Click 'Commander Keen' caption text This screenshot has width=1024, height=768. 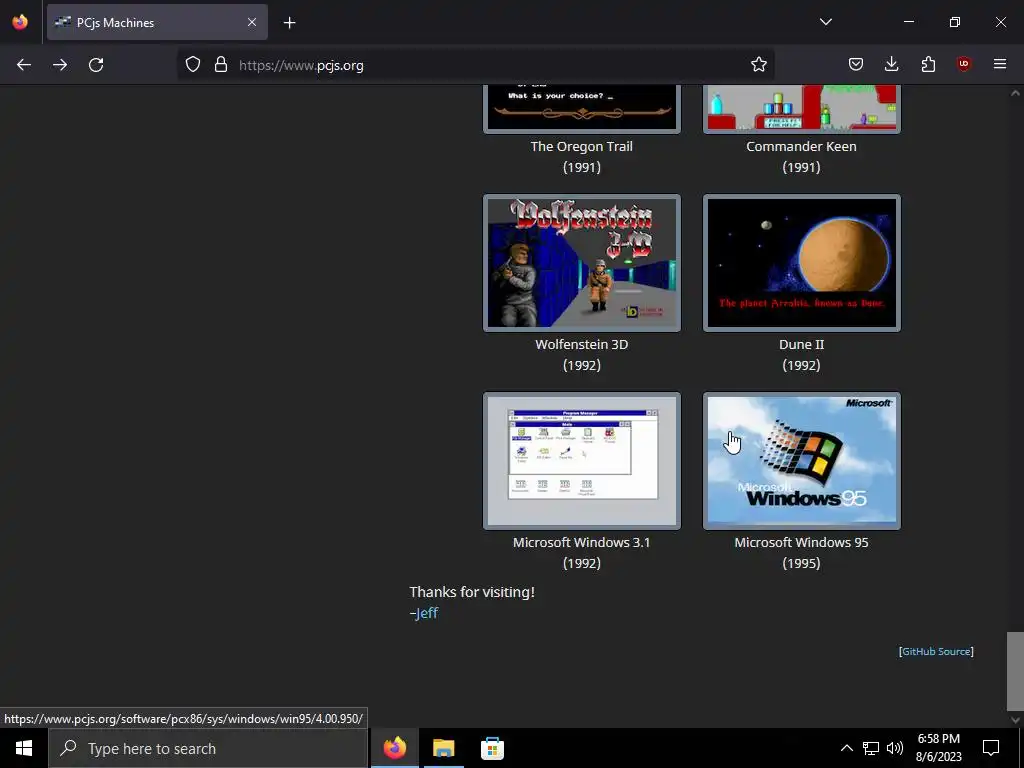801,146
